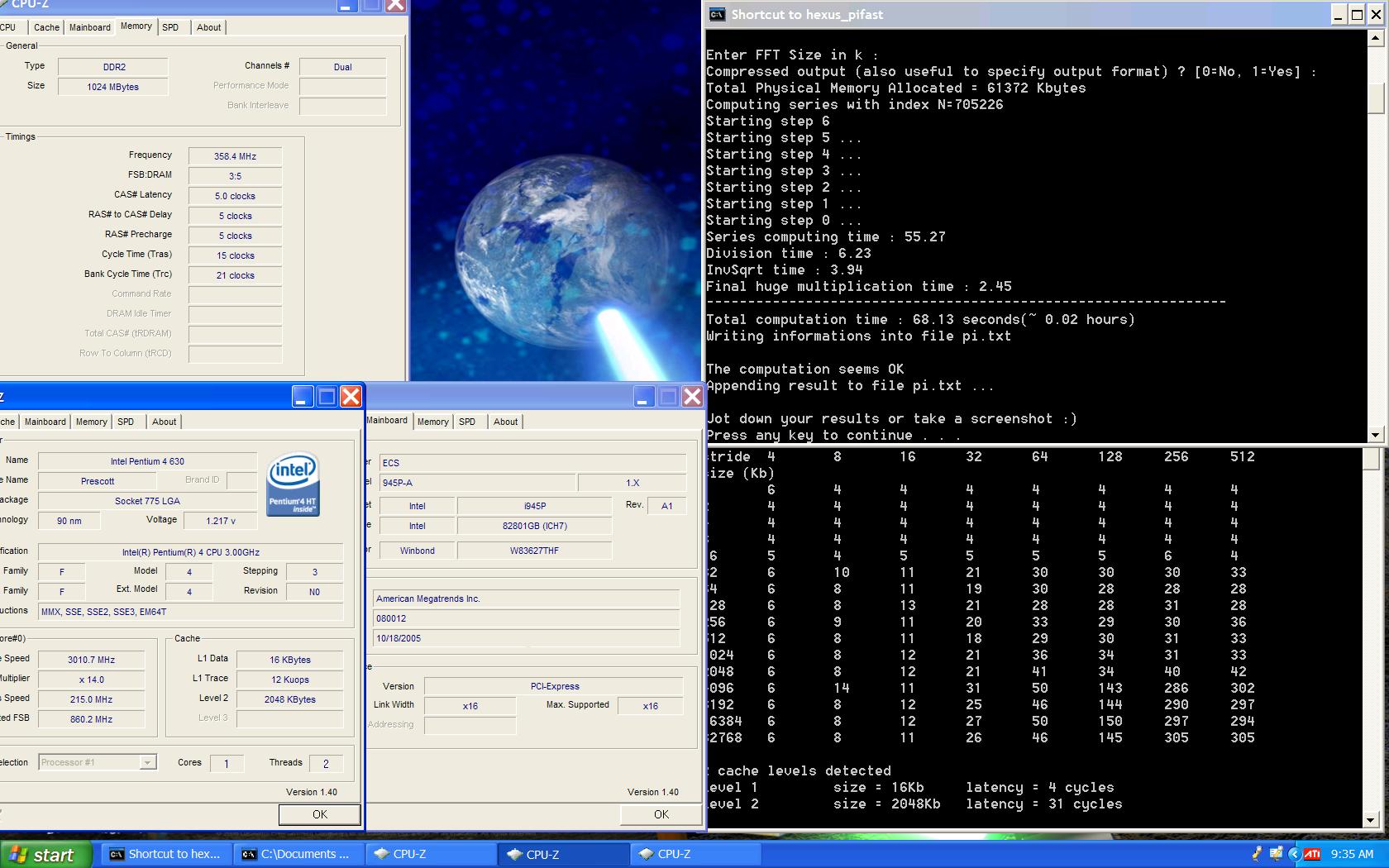
Task: Click the hexus_pifast console title bar icon
Action: coord(718,14)
